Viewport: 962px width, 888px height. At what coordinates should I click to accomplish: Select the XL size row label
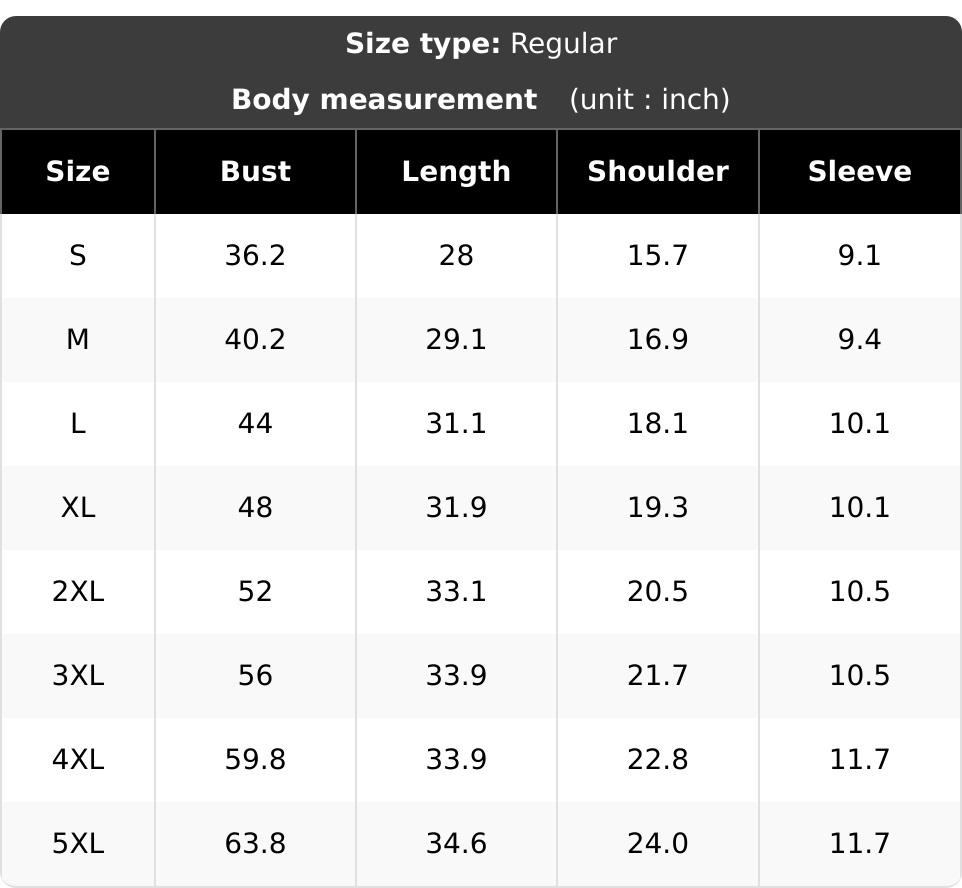(x=78, y=508)
